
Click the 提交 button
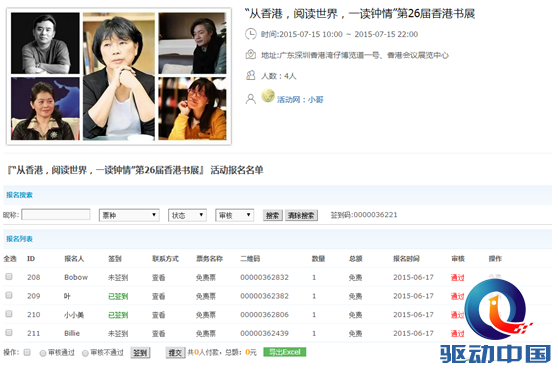tap(175, 353)
